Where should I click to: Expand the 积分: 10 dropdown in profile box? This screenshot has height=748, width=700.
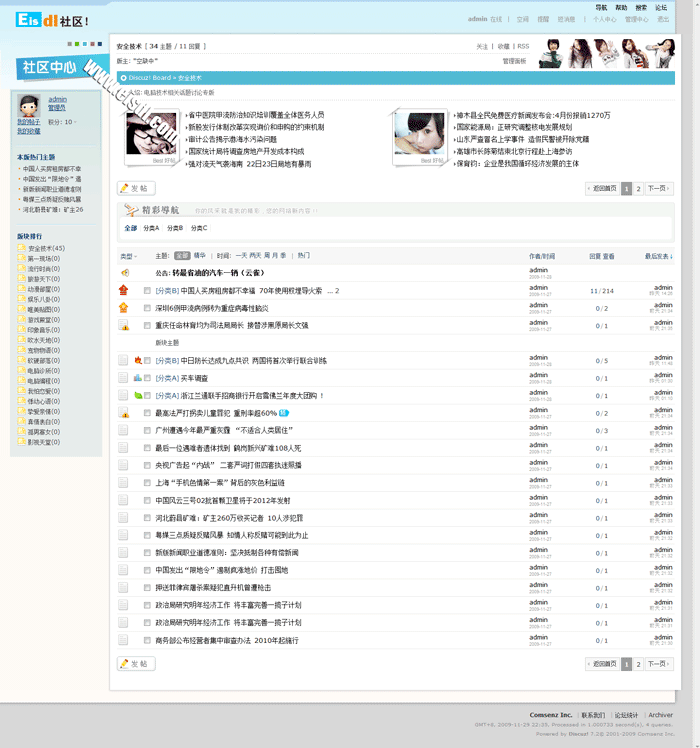click(62, 122)
